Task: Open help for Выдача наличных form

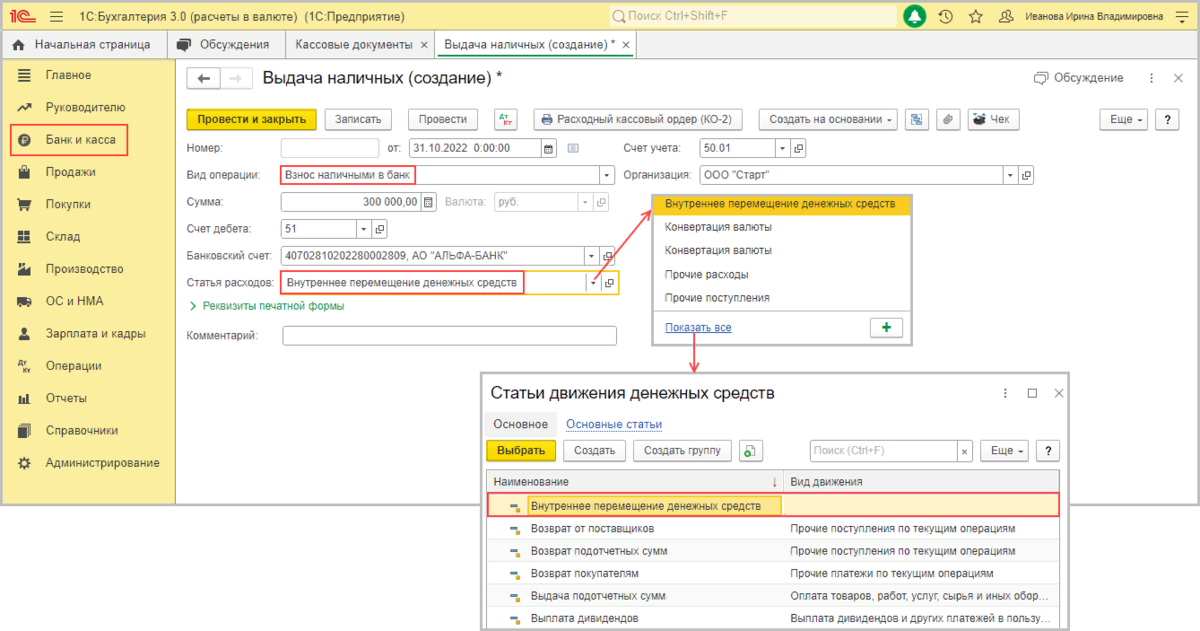Action: tap(1167, 119)
